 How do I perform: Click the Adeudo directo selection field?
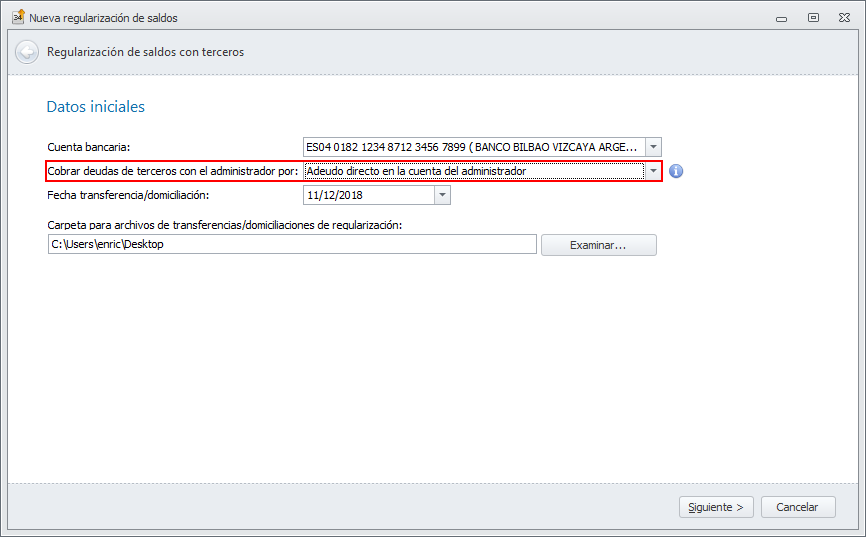click(x=474, y=171)
